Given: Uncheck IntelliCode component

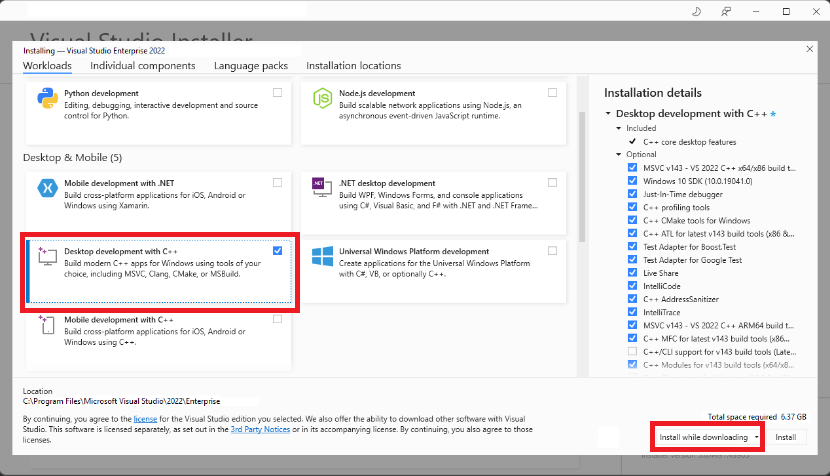Looking at the screenshot, I should click(632, 286).
